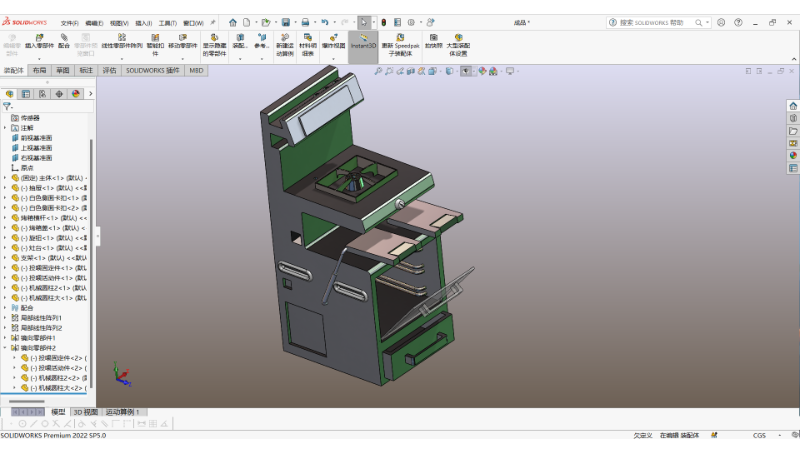Expand the 配合 mates folder in the tree
The width and height of the screenshot is (800, 453).
(5, 308)
